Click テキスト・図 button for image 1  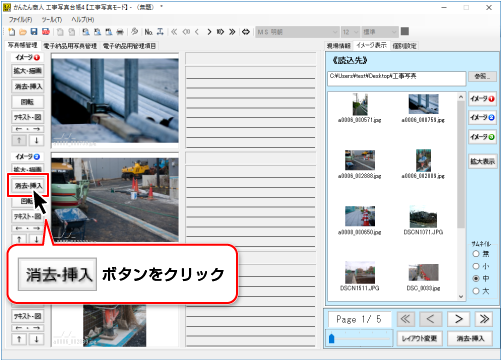28,117
